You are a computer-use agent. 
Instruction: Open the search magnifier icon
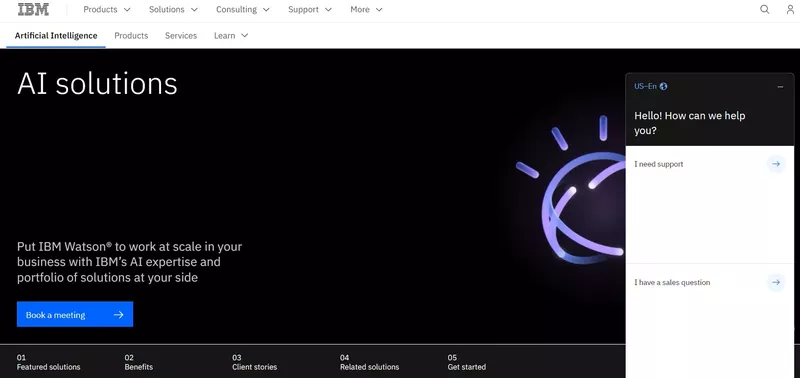(x=764, y=9)
